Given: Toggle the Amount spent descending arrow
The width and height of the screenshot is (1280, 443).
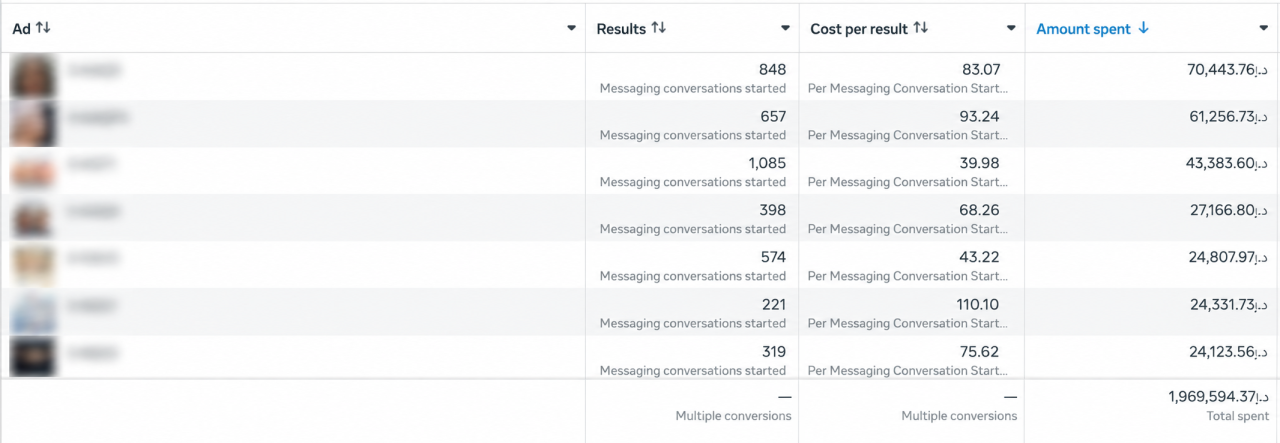Looking at the screenshot, I should [x=1144, y=28].
